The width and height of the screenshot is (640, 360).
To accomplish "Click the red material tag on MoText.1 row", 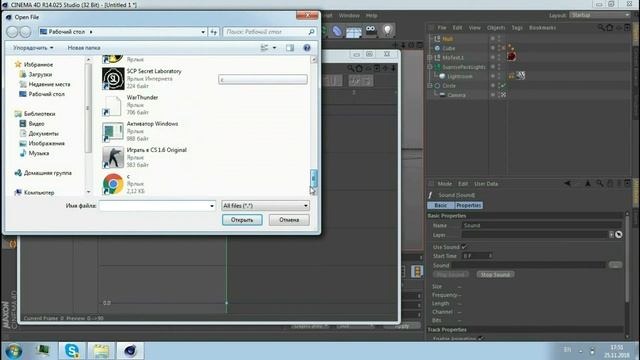I will coord(511,56).
